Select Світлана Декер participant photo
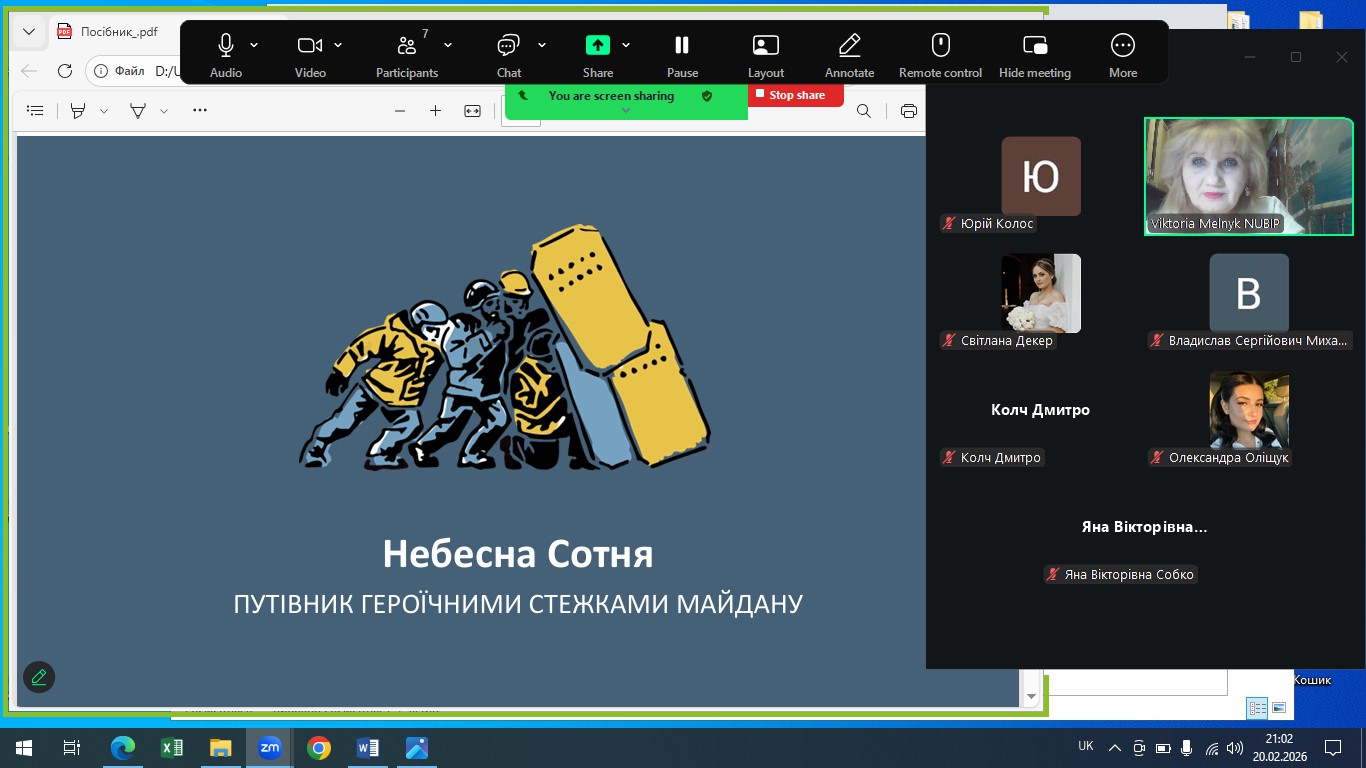 (1040, 293)
